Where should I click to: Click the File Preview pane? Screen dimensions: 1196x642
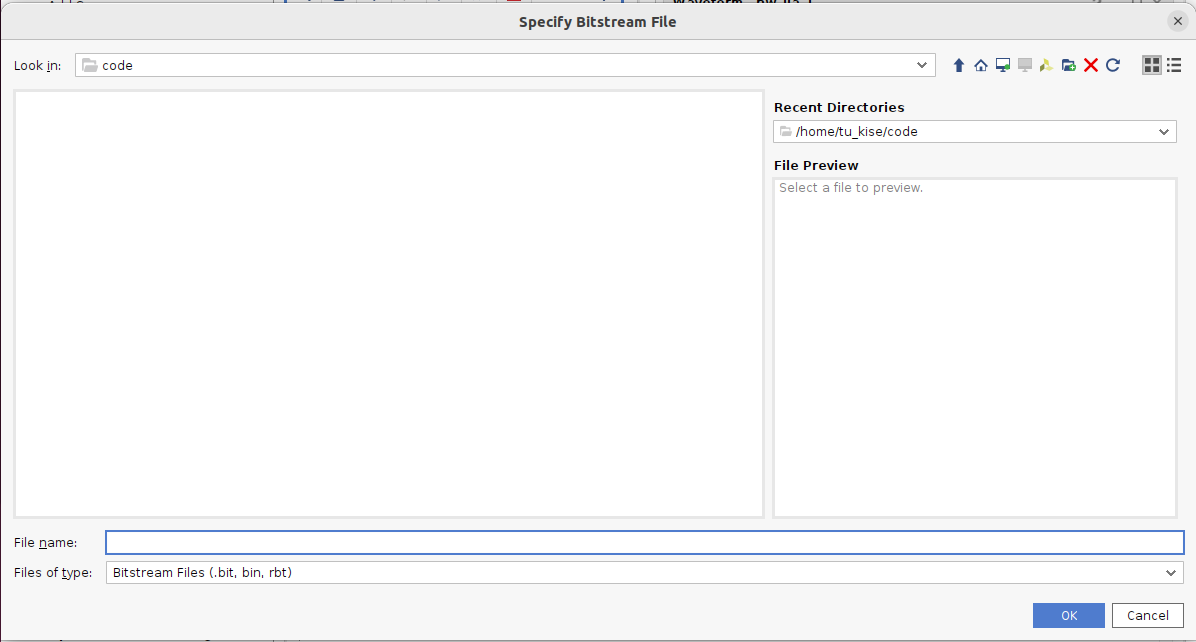point(974,347)
